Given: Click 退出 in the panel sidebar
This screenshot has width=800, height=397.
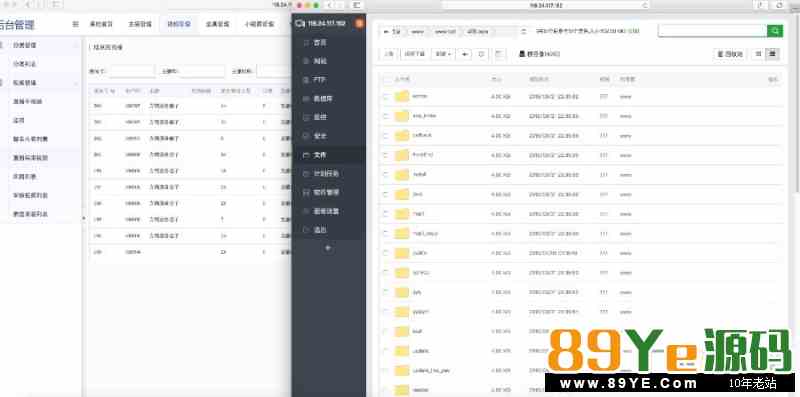Looking at the screenshot, I should click(x=329, y=230).
